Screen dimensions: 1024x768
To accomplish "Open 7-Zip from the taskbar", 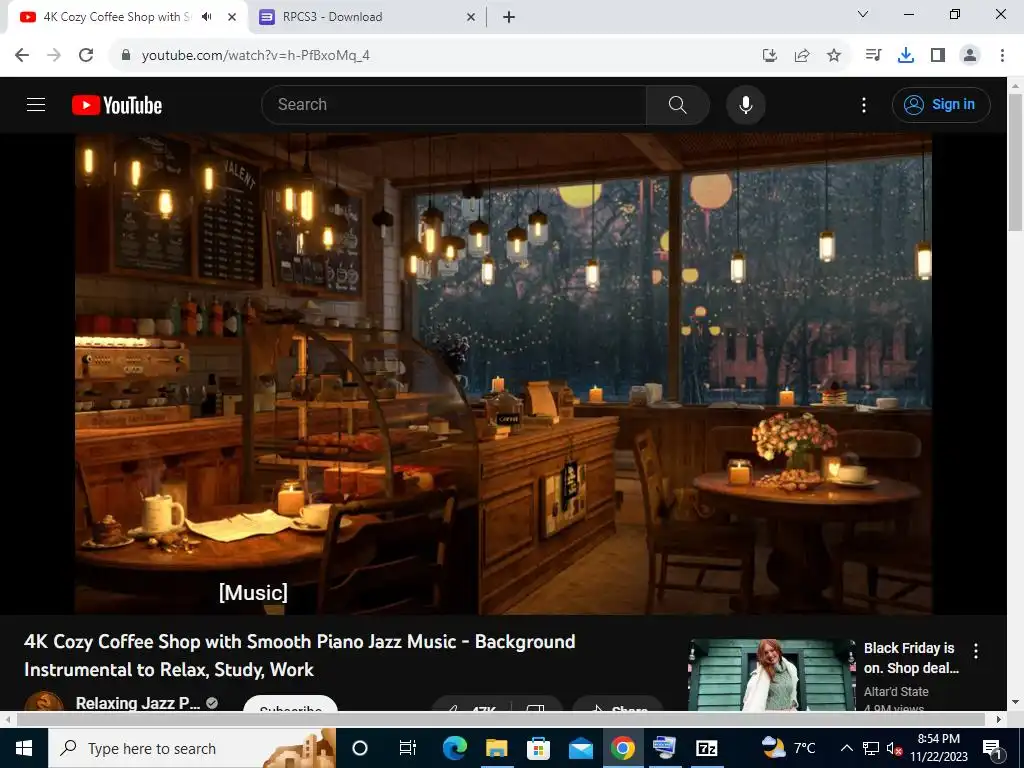I will 707,748.
